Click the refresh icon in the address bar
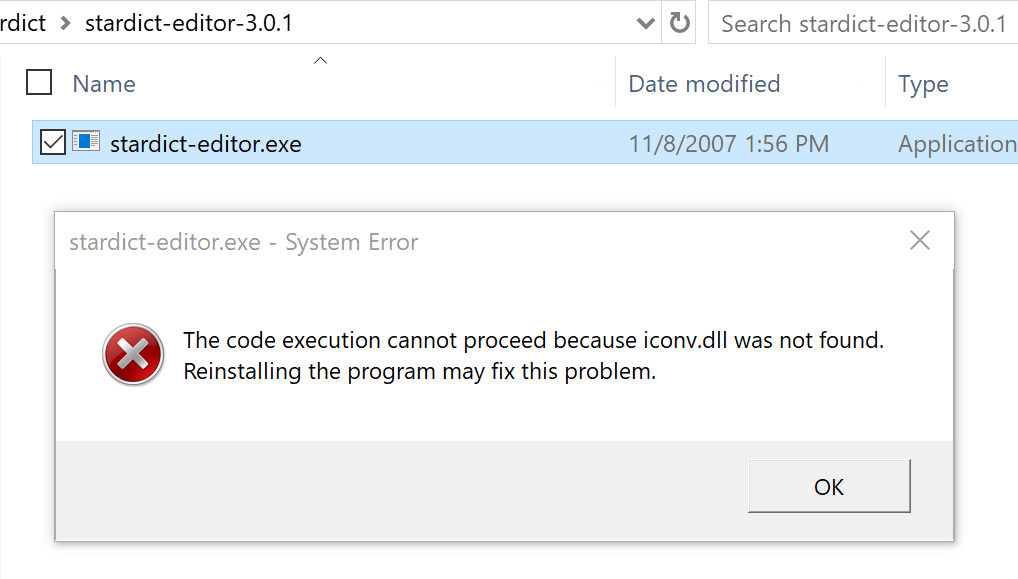The height and width of the screenshot is (579, 1018). pos(678,22)
